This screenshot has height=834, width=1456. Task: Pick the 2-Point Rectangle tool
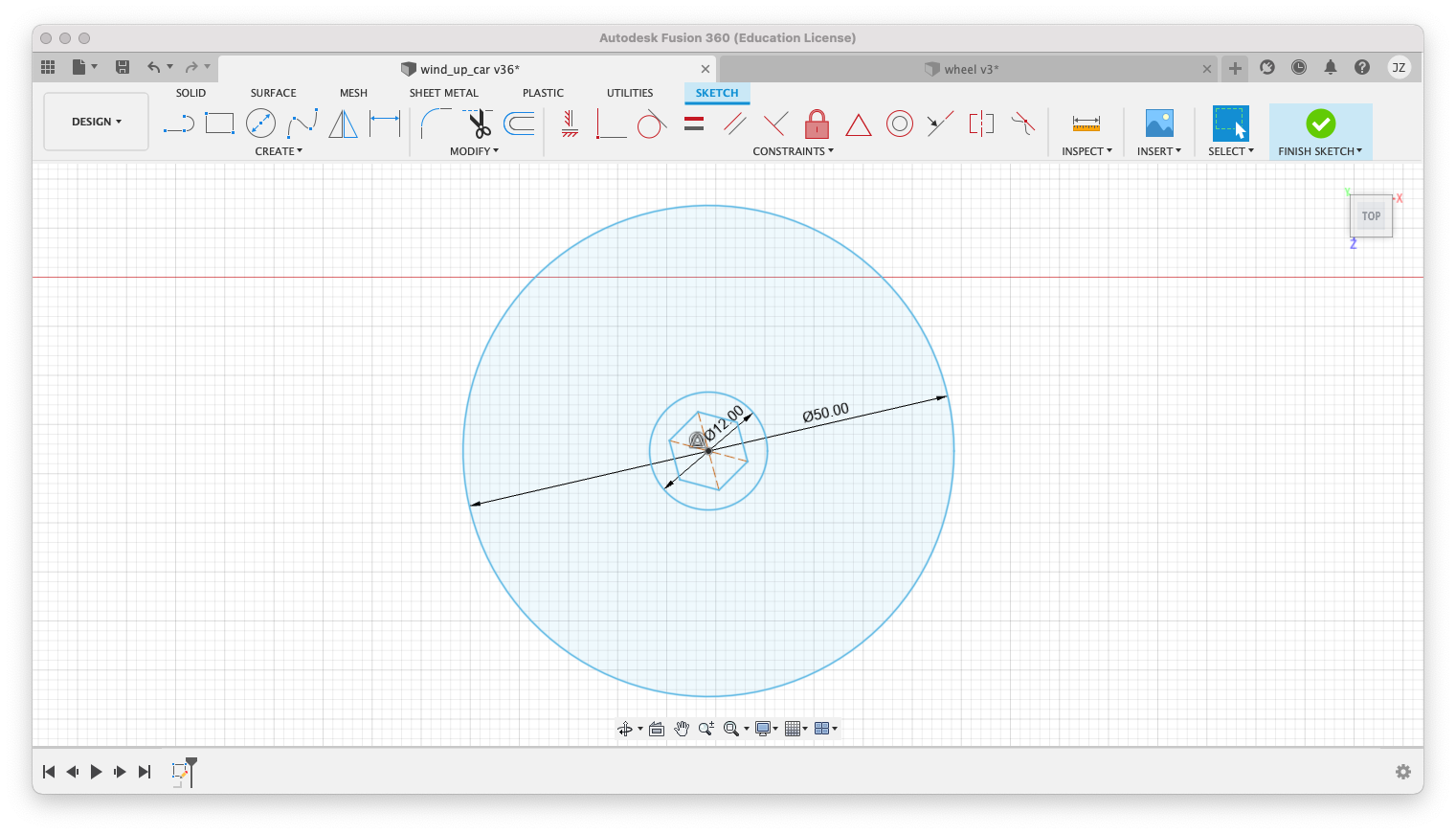click(x=219, y=124)
